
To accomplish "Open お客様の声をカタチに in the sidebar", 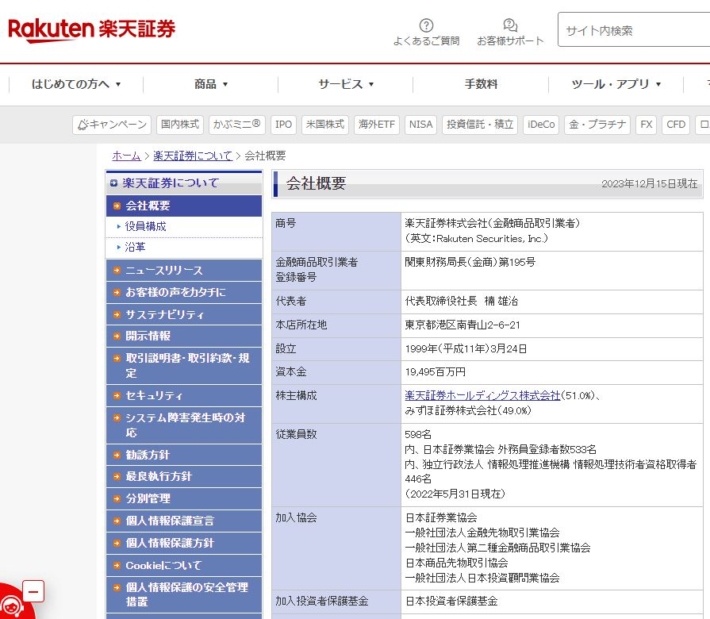I will click(x=184, y=293).
